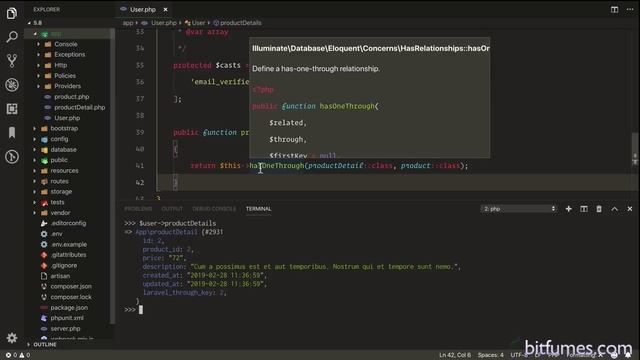Open the Explorer view in activity bar

(x=12, y=13)
